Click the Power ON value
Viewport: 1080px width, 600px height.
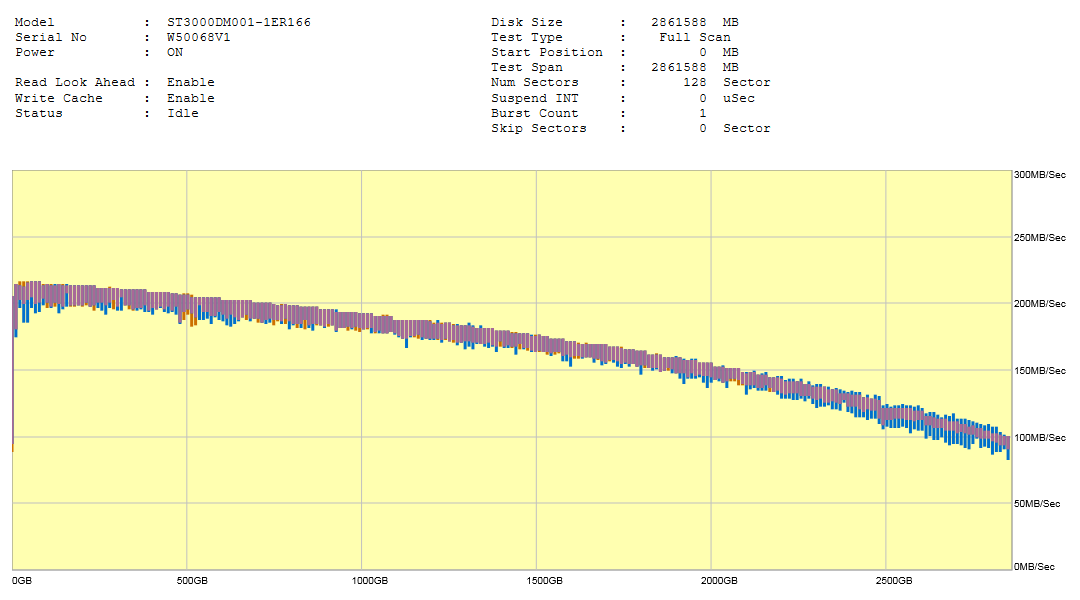pyautogui.click(x=175, y=52)
